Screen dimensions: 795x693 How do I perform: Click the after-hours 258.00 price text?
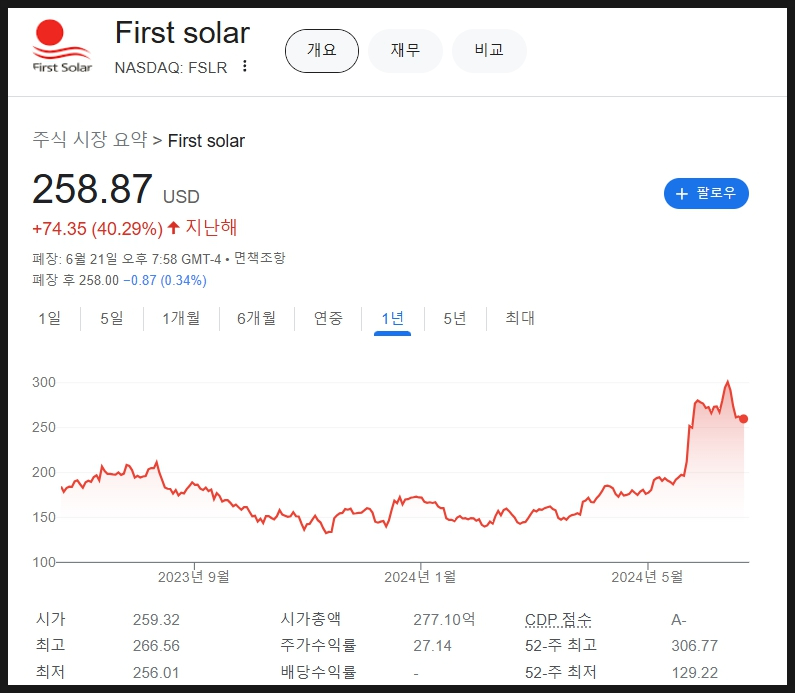pos(99,280)
